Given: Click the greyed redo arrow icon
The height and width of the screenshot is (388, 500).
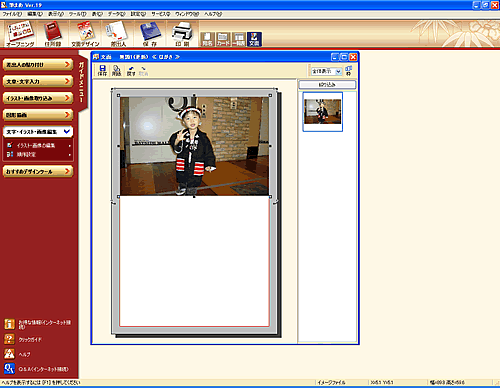Looking at the screenshot, I should coord(143,71).
